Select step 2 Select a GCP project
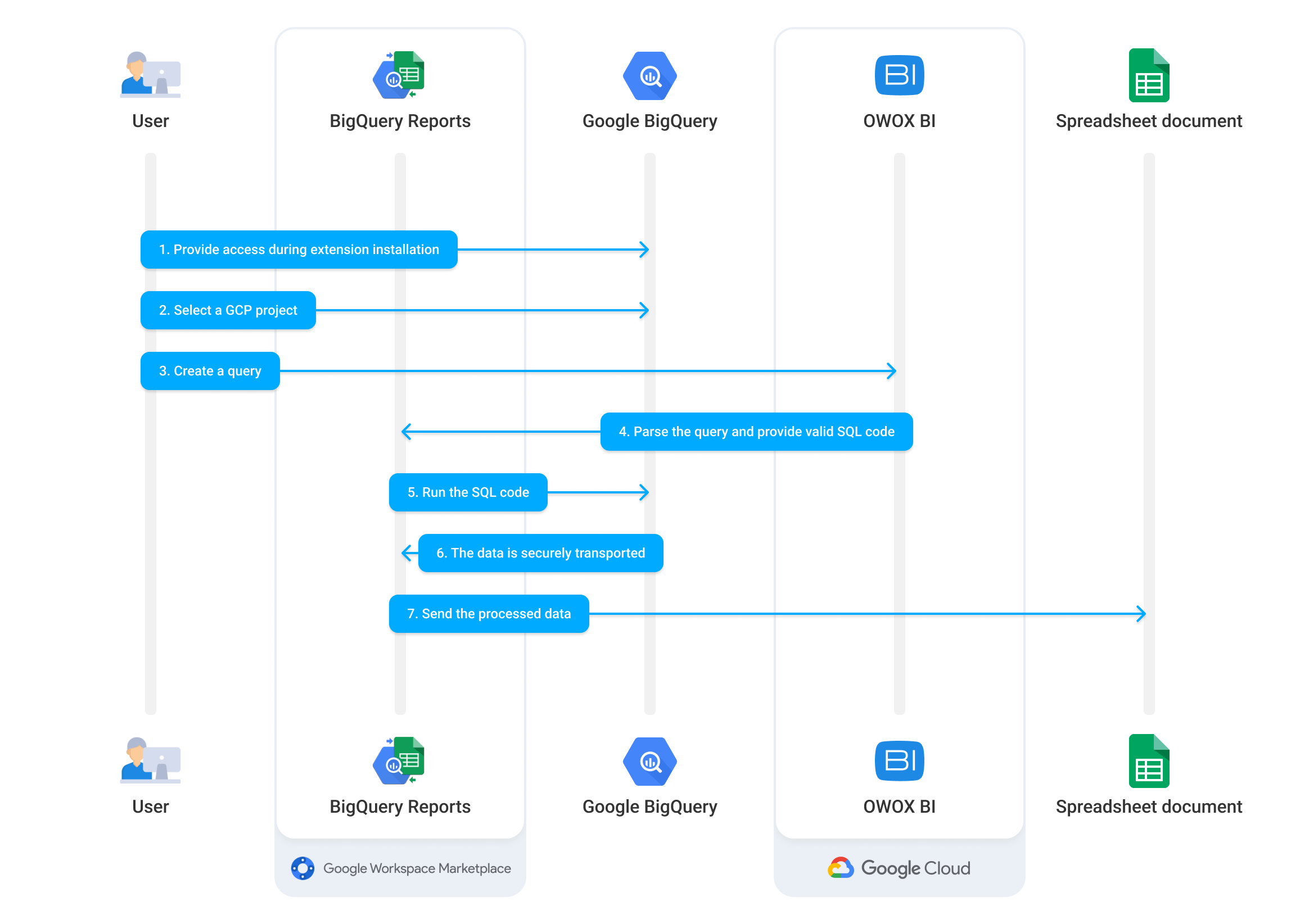The image size is (1300, 924). tap(228, 310)
